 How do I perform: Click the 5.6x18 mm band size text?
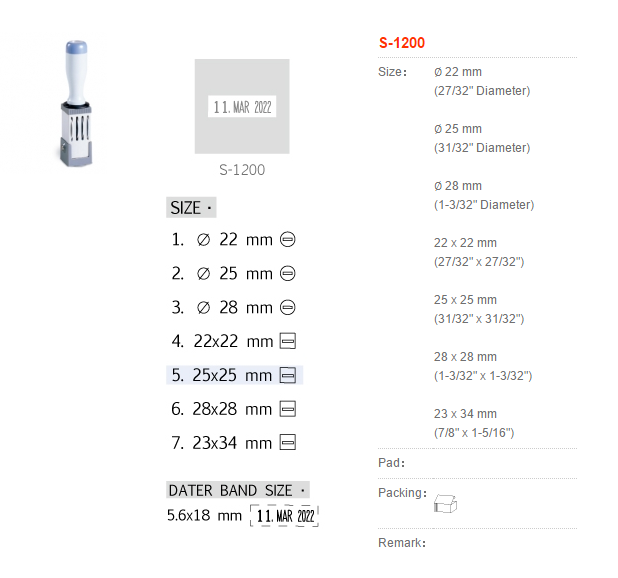coord(204,515)
